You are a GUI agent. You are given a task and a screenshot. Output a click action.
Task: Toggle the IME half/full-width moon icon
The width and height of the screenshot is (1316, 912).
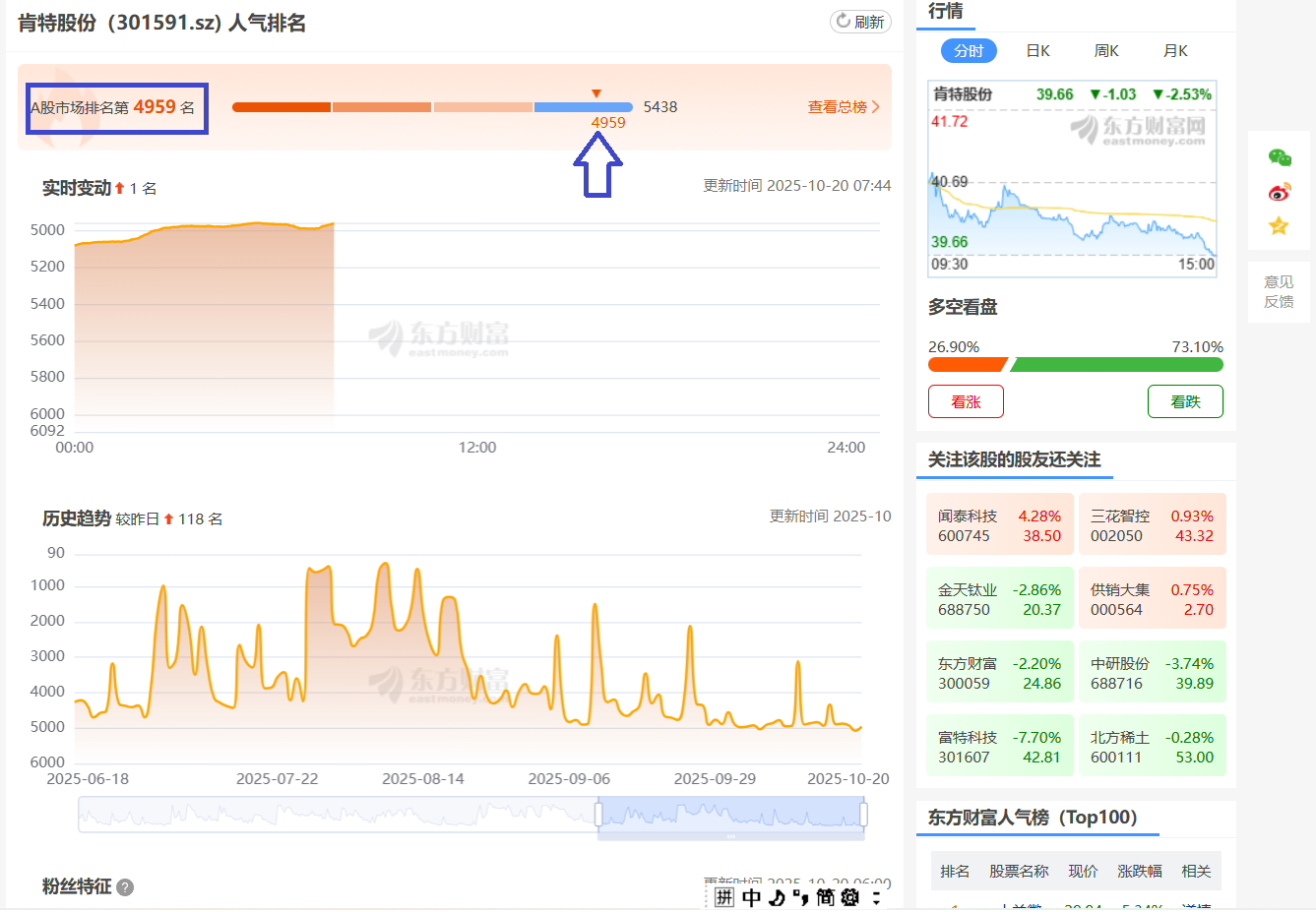point(777,897)
